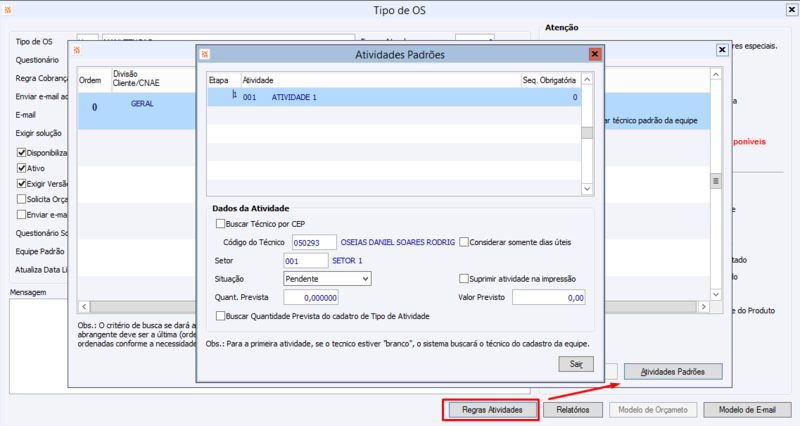The image size is (800, 426).
Task: Click the Atividades Padrões button
Action: point(673,372)
